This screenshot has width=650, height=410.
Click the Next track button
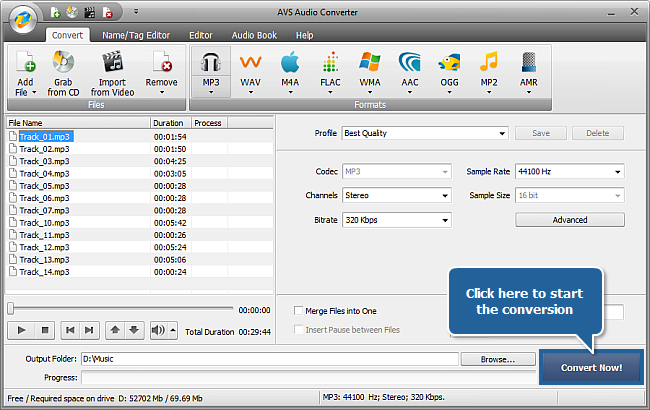pos(89,330)
